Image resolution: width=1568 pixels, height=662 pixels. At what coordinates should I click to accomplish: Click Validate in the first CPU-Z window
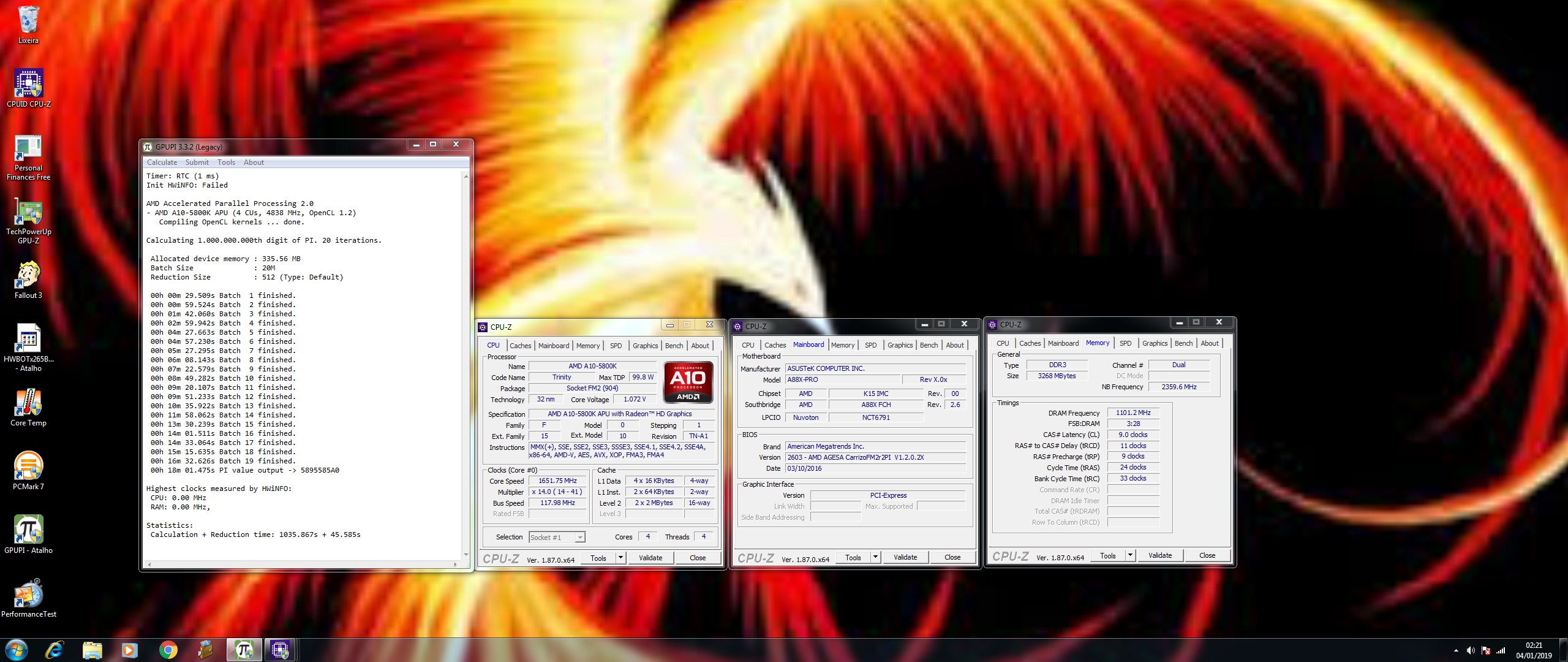click(x=650, y=558)
